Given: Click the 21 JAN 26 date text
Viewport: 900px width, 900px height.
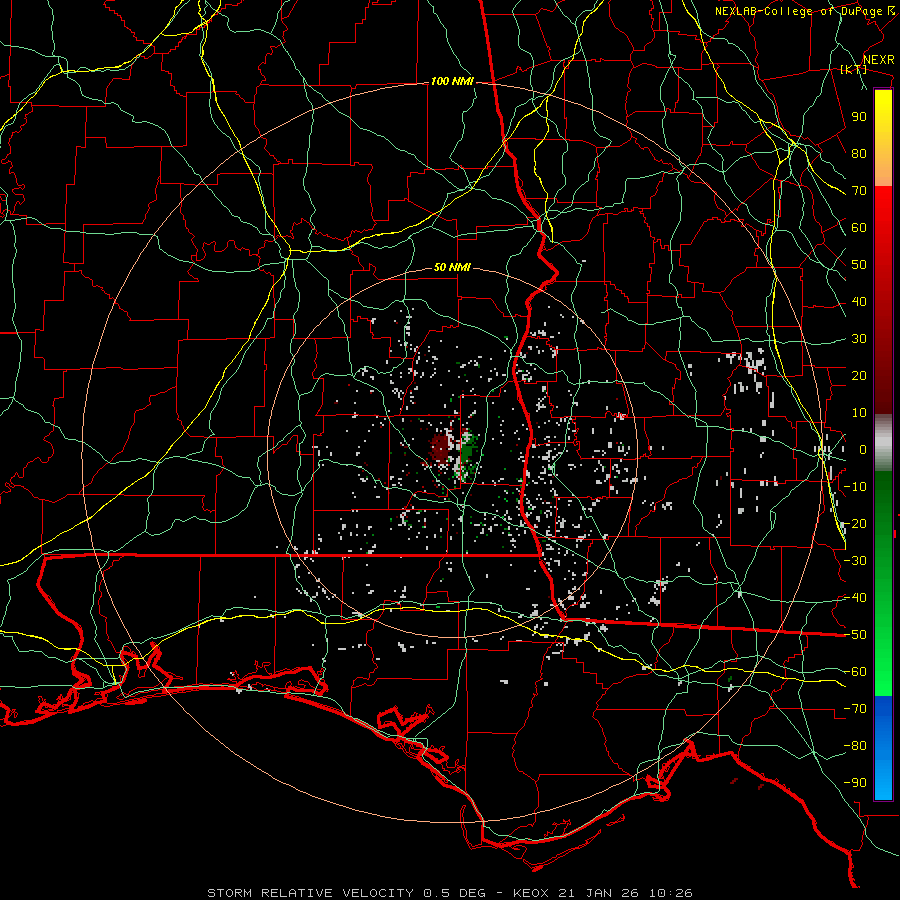Looking at the screenshot, I should tap(599, 893).
